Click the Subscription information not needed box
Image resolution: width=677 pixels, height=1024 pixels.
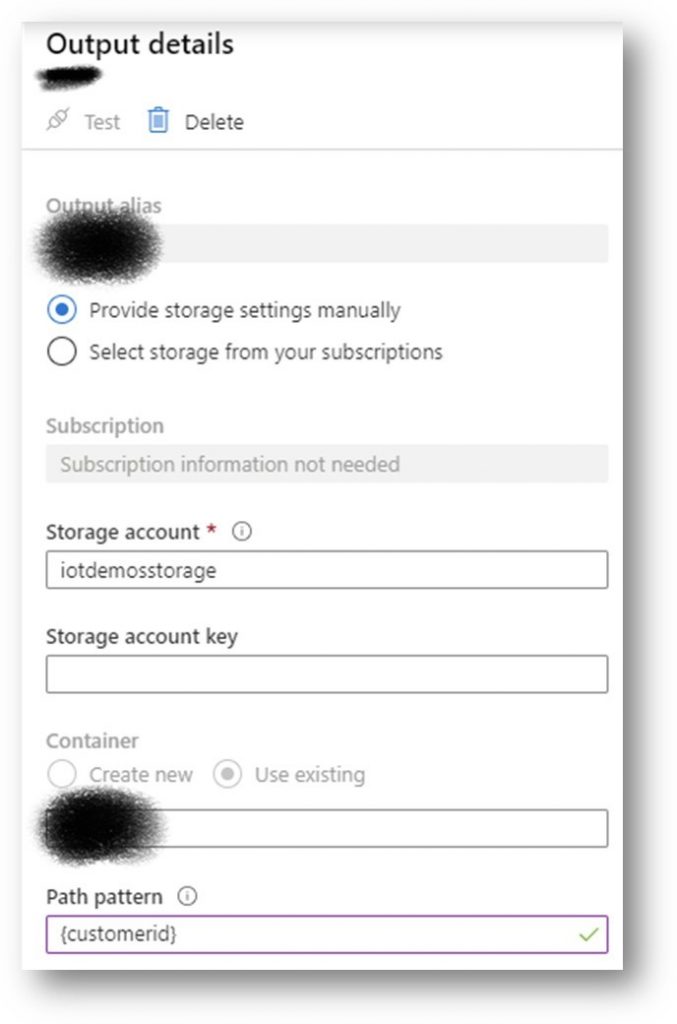point(327,464)
